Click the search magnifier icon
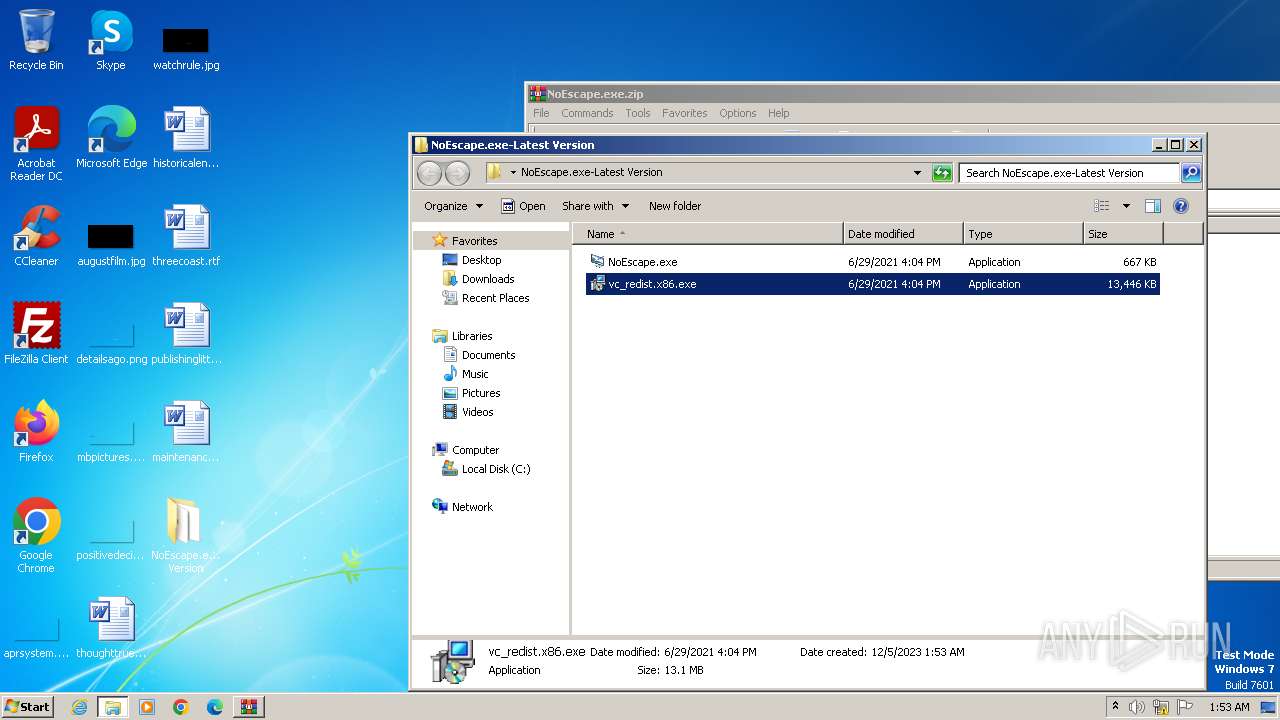 (1190, 173)
